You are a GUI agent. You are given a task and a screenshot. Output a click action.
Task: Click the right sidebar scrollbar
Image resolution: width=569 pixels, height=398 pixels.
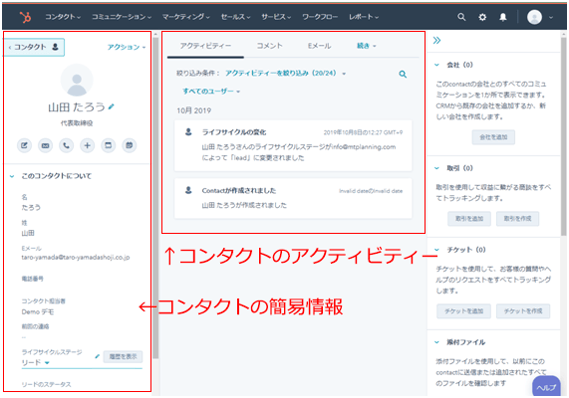(x=564, y=136)
